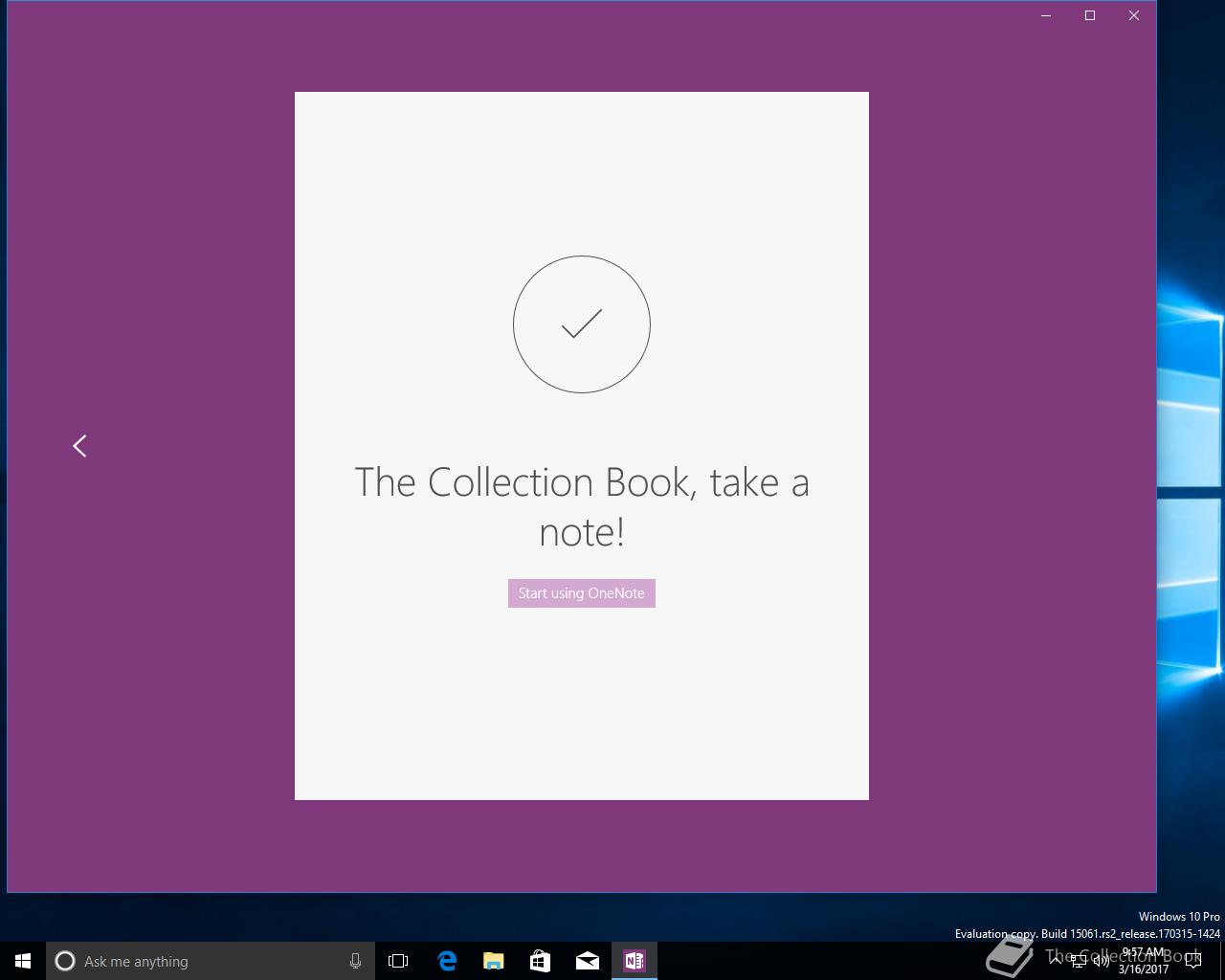
Task: Select the OneNote taskbar icon
Action: coord(634,961)
